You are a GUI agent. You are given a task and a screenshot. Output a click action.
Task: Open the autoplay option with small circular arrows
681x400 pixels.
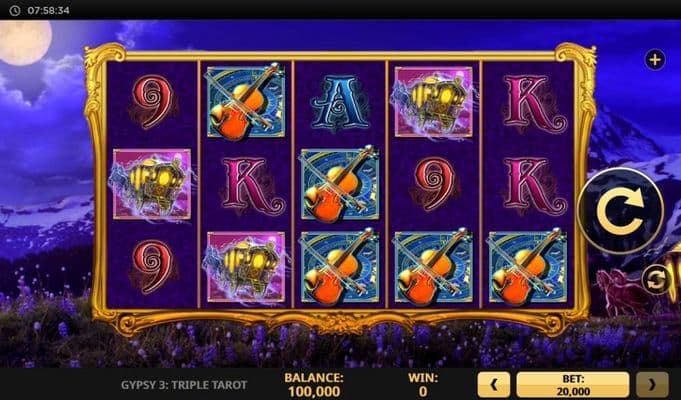coord(656,280)
